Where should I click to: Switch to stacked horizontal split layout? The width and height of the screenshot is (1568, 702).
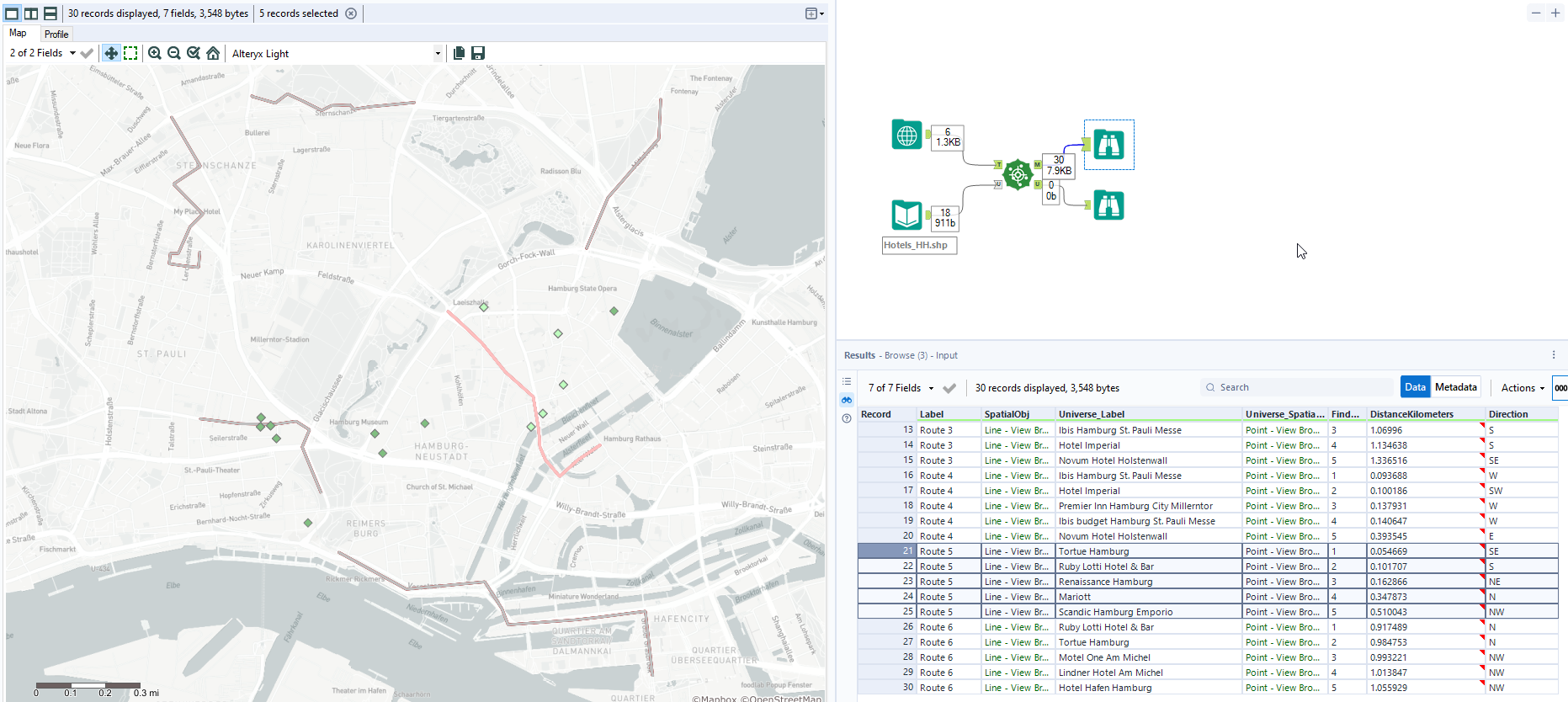coord(50,13)
